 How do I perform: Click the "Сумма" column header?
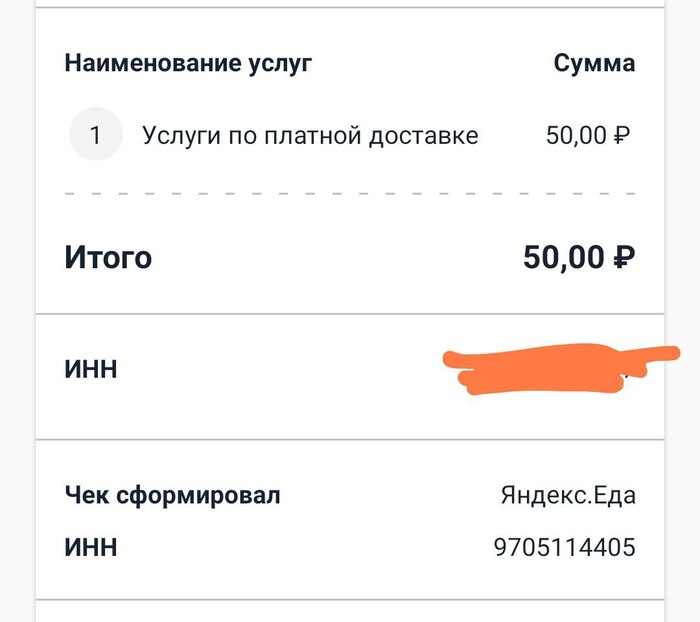coord(594,64)
